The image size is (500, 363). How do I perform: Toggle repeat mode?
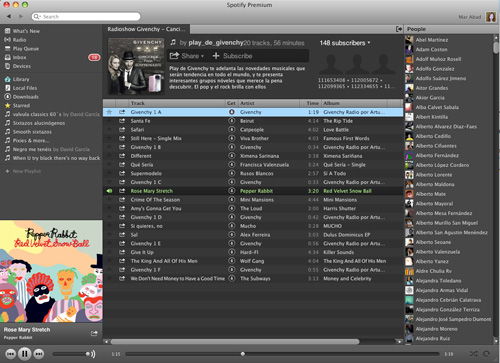point(487,354)
